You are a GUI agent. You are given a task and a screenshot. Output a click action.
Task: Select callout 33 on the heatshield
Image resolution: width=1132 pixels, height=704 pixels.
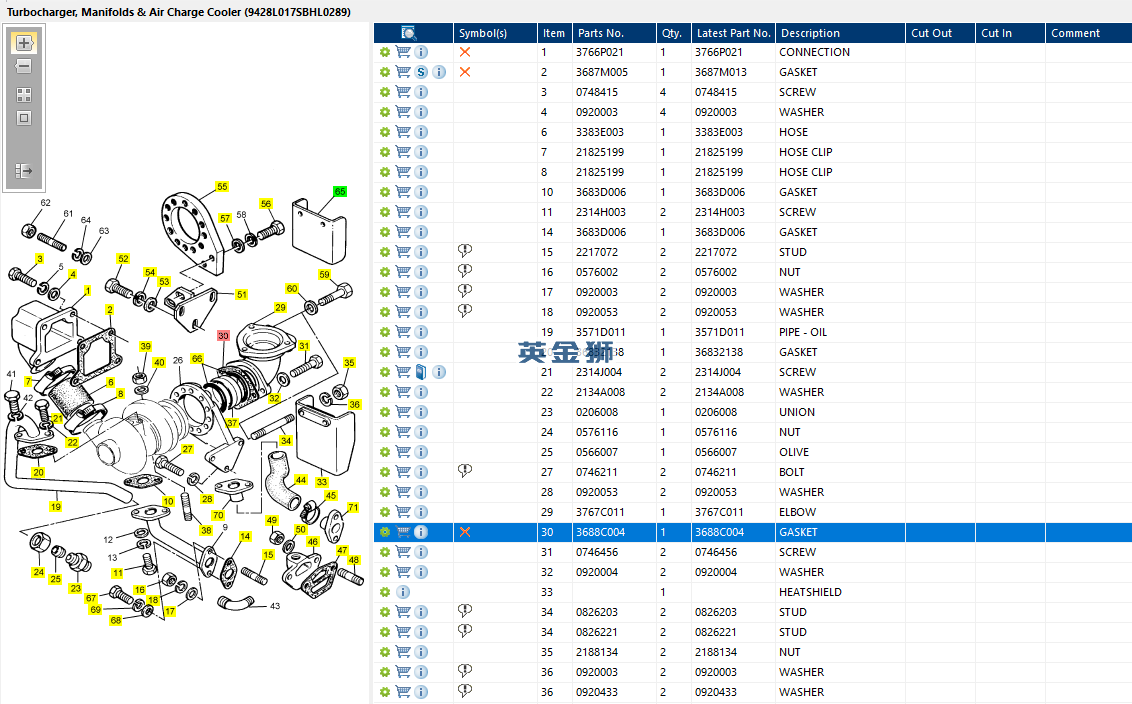tap(322, 482)
